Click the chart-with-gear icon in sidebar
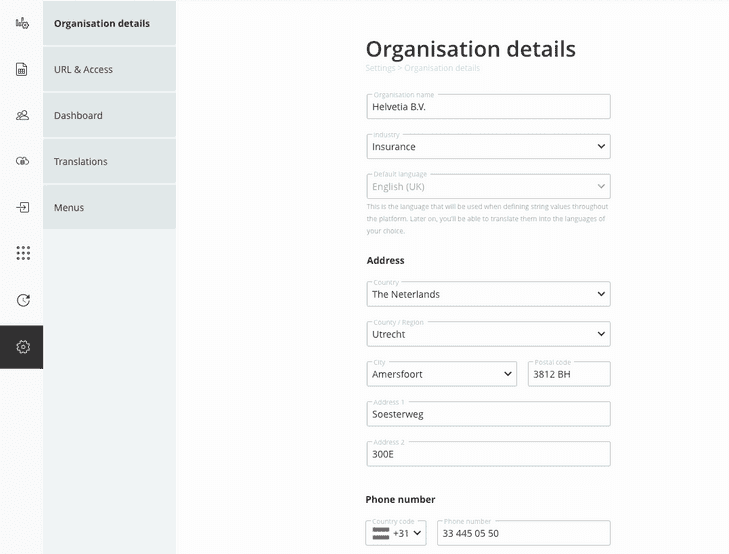 tap(22, 23)
